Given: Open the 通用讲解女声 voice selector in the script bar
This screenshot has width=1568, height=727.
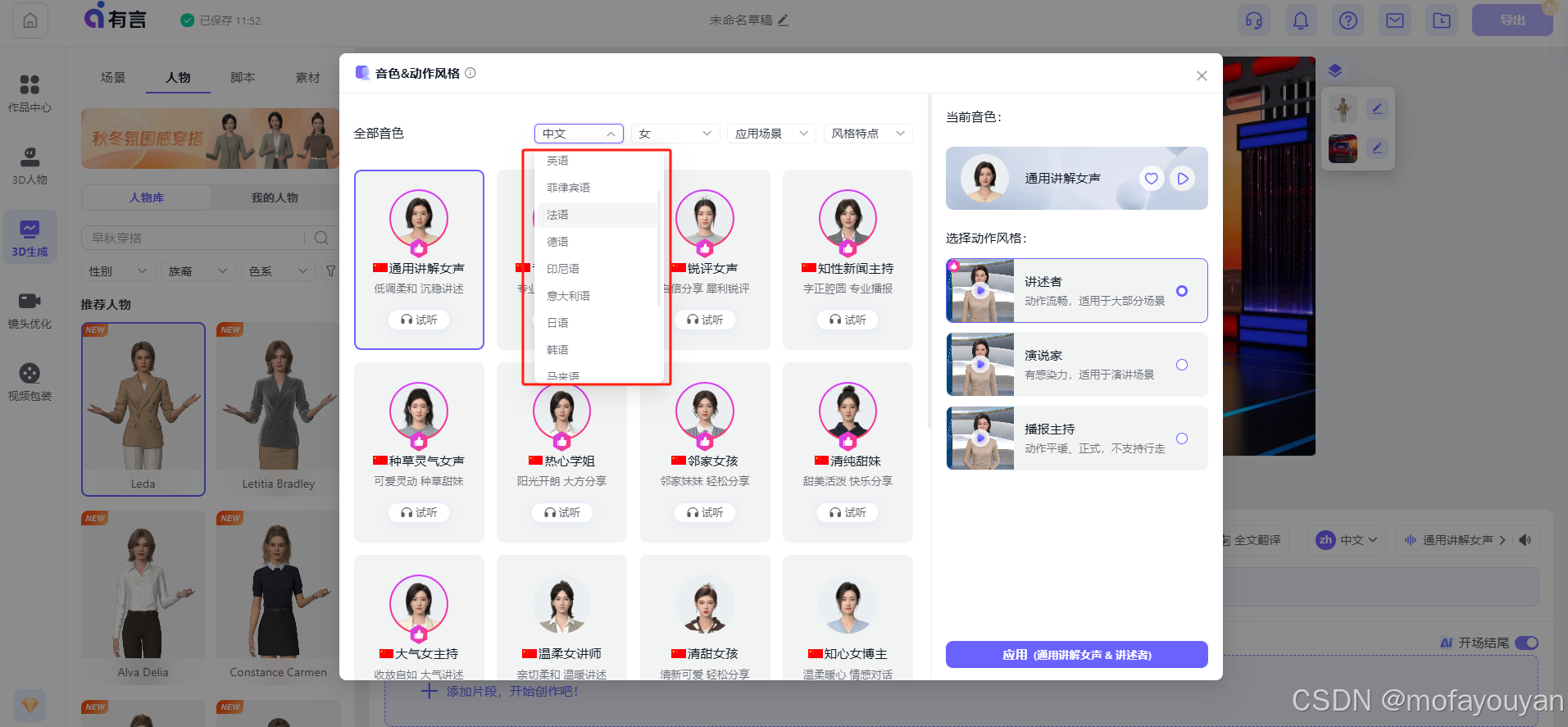Looking at the screenshot, I should click(x=1455, y=540).
